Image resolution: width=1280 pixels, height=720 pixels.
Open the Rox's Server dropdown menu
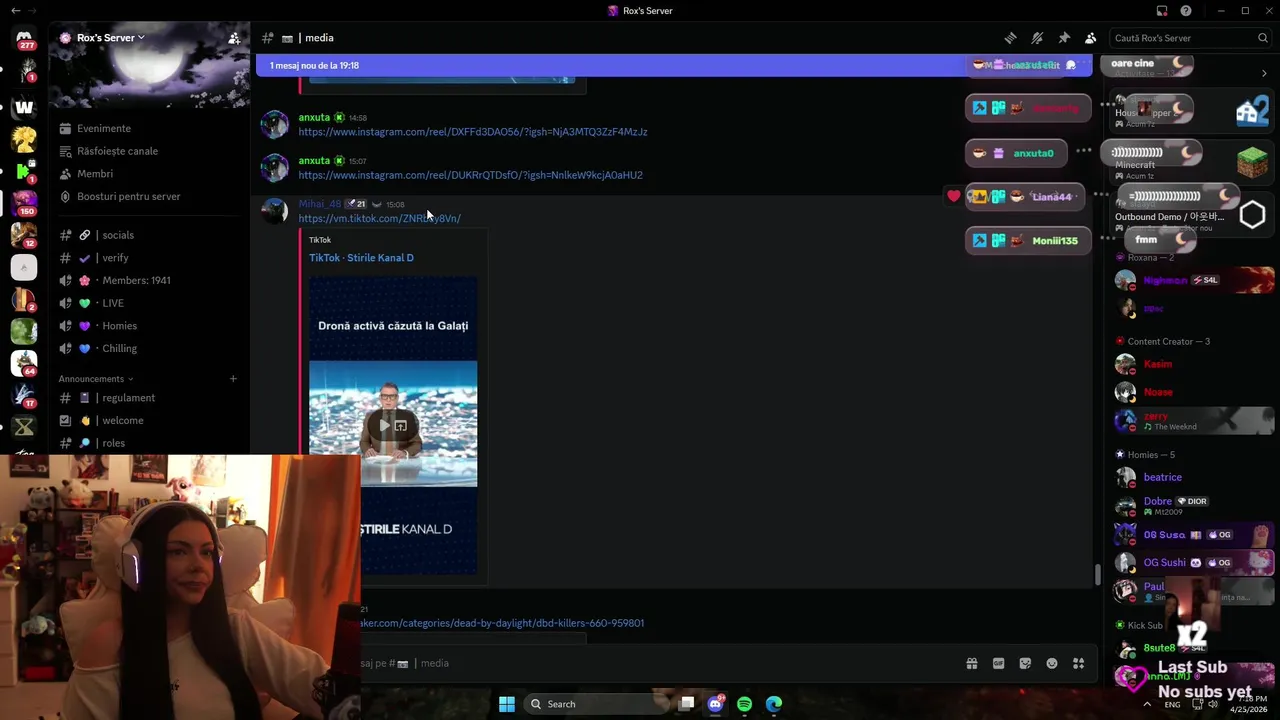[110, 38]
